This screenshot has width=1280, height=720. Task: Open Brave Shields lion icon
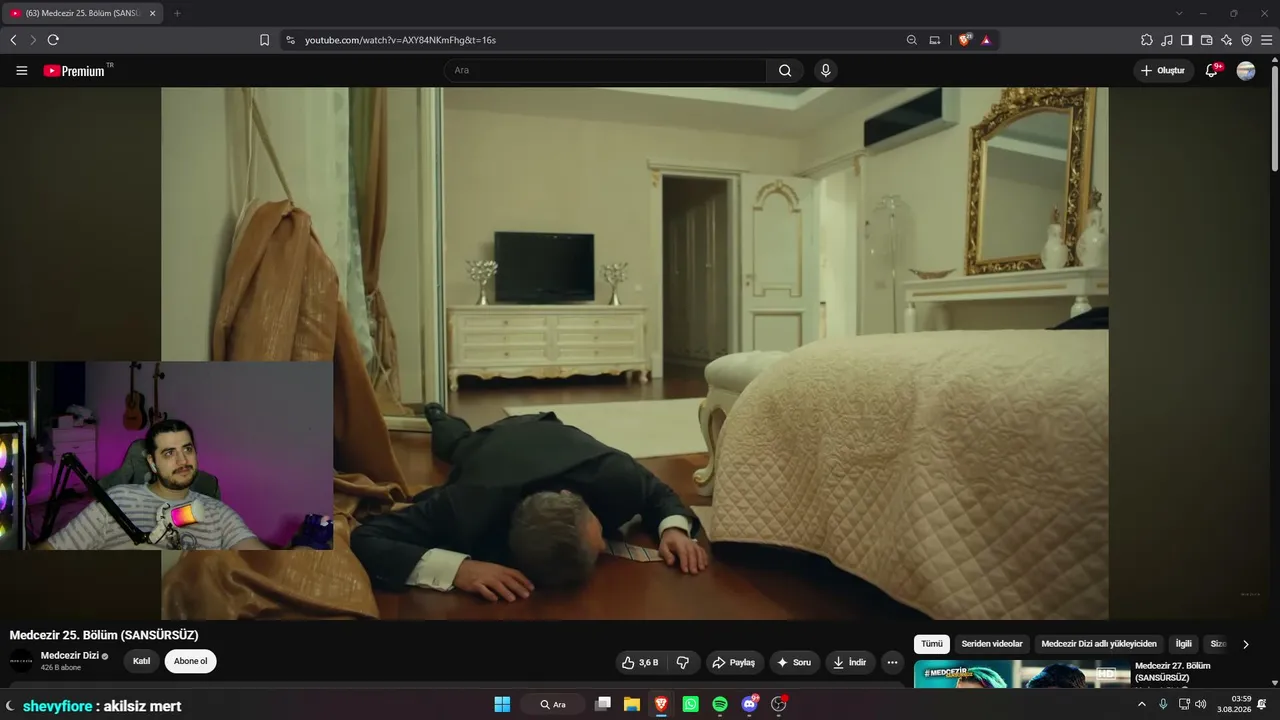[964, 40]
